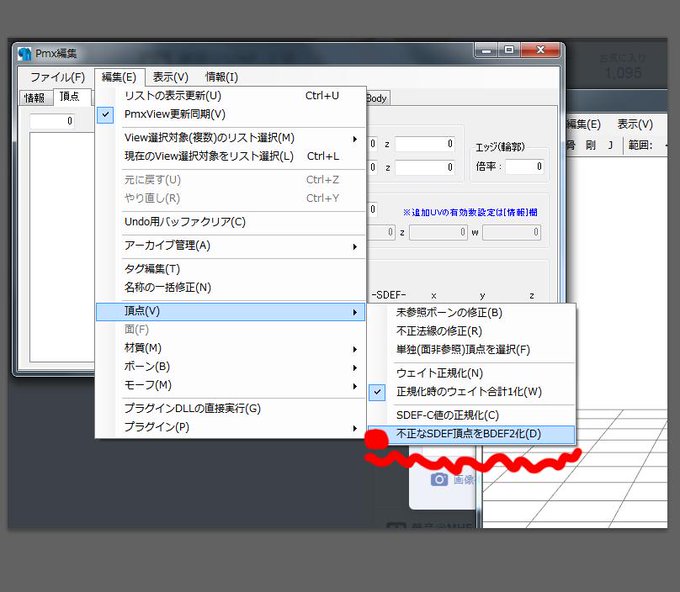Switch to the Body tab
The height and width of the screenshot is (592, 680).
tap(376, 98)
